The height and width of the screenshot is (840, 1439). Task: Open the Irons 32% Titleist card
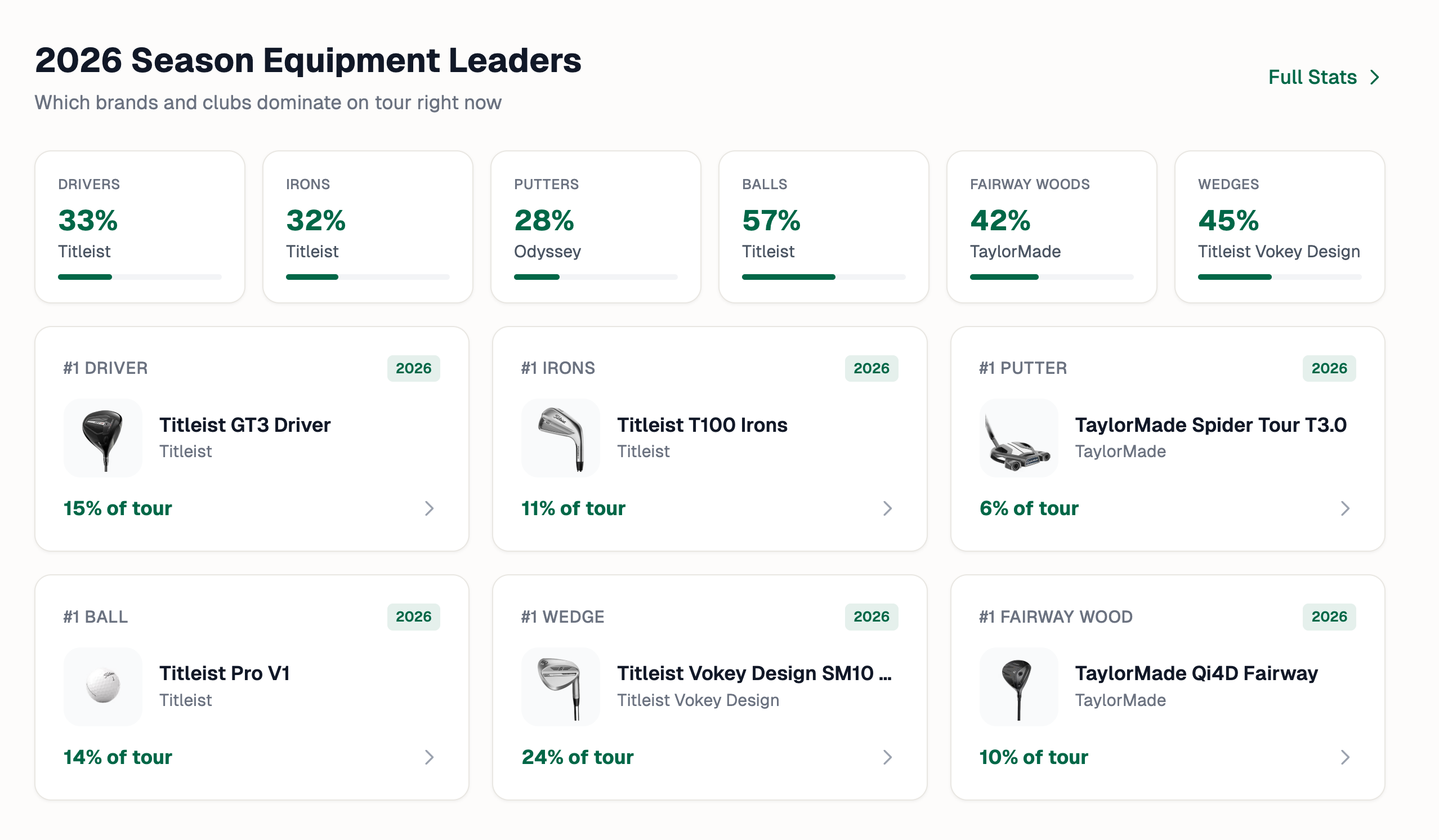pos(368,227)
